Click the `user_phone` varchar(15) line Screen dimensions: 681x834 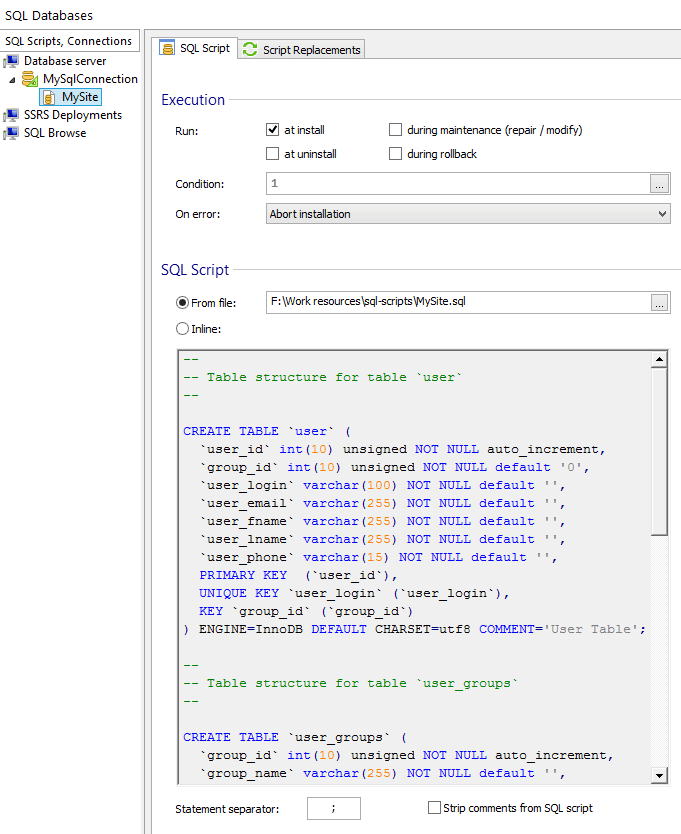pyautogui.click(x=378, y=557)
